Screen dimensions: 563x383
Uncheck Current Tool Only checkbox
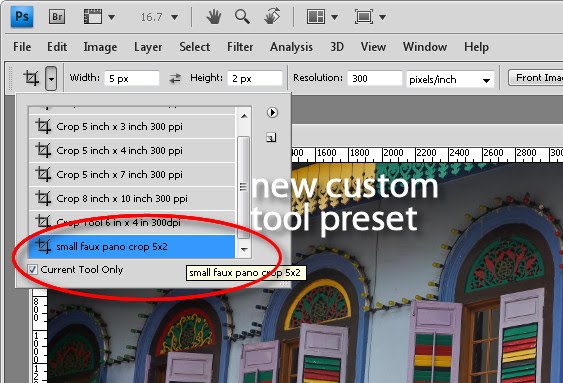(33, 270)
